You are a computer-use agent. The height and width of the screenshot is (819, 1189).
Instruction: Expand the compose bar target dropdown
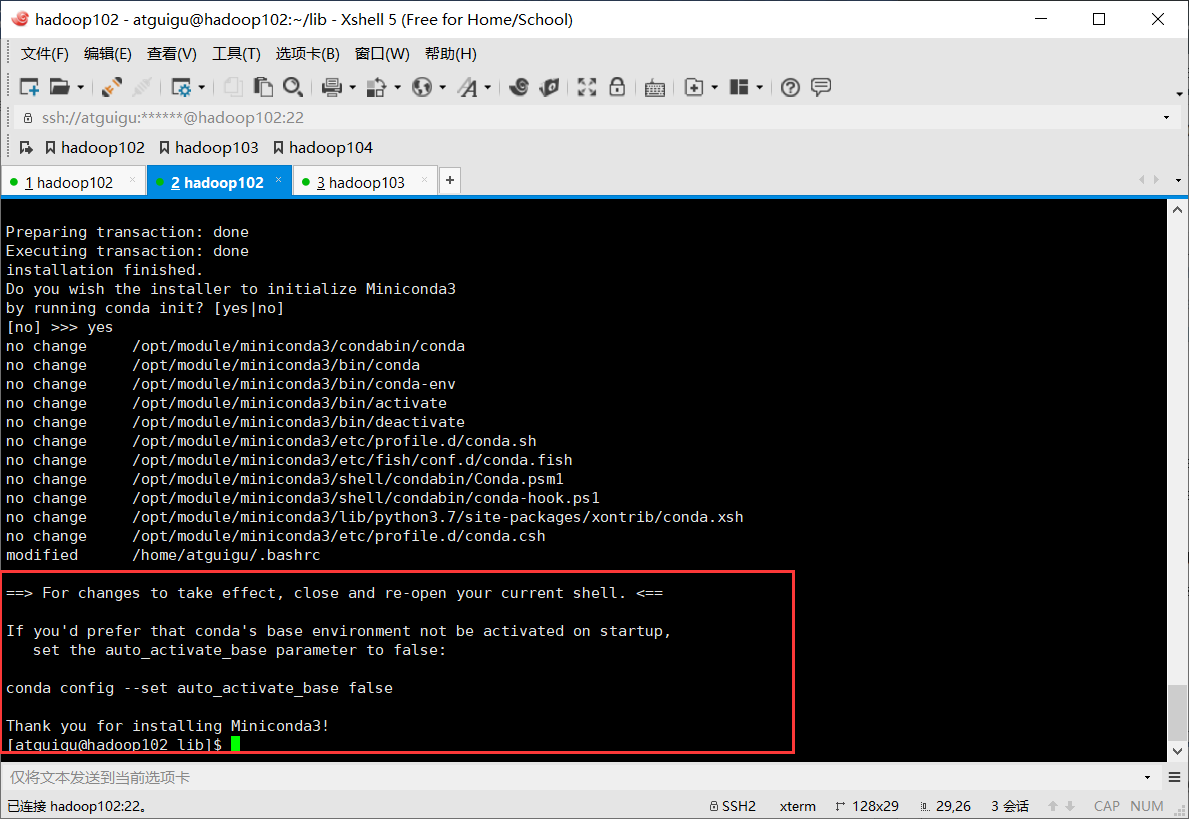click(x=1147, y=777)
